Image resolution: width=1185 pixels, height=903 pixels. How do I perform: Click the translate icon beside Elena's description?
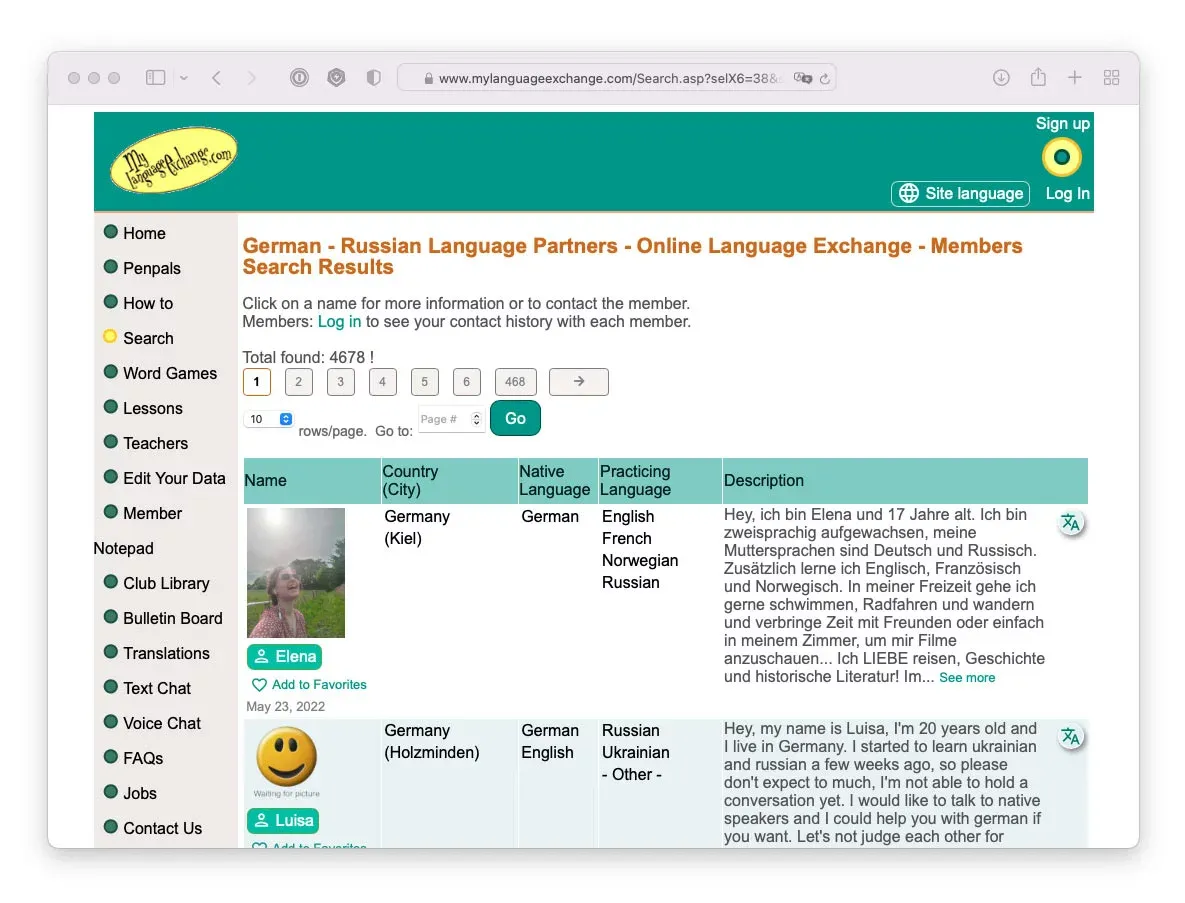(x=1070, y=522)
